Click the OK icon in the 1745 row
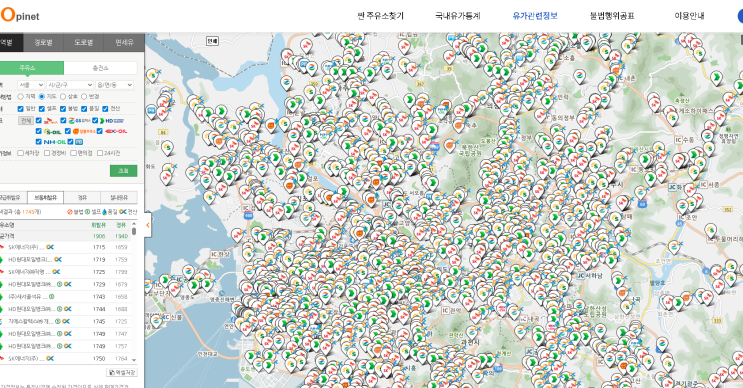 coord(66,321)
